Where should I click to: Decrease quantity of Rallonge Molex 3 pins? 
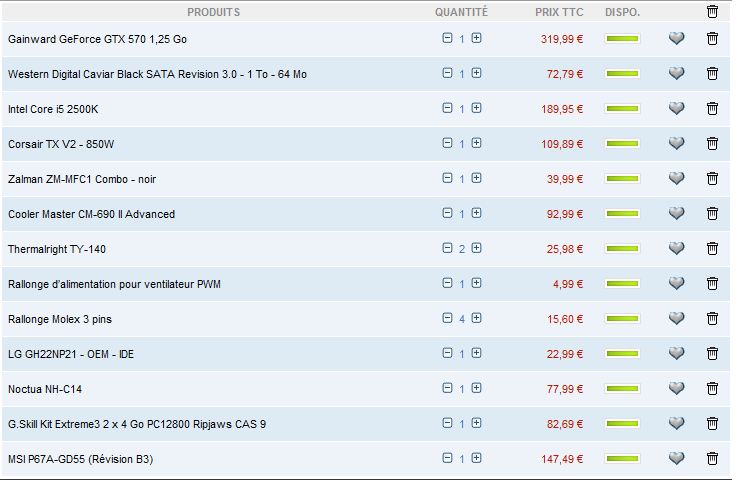point(447,318)
